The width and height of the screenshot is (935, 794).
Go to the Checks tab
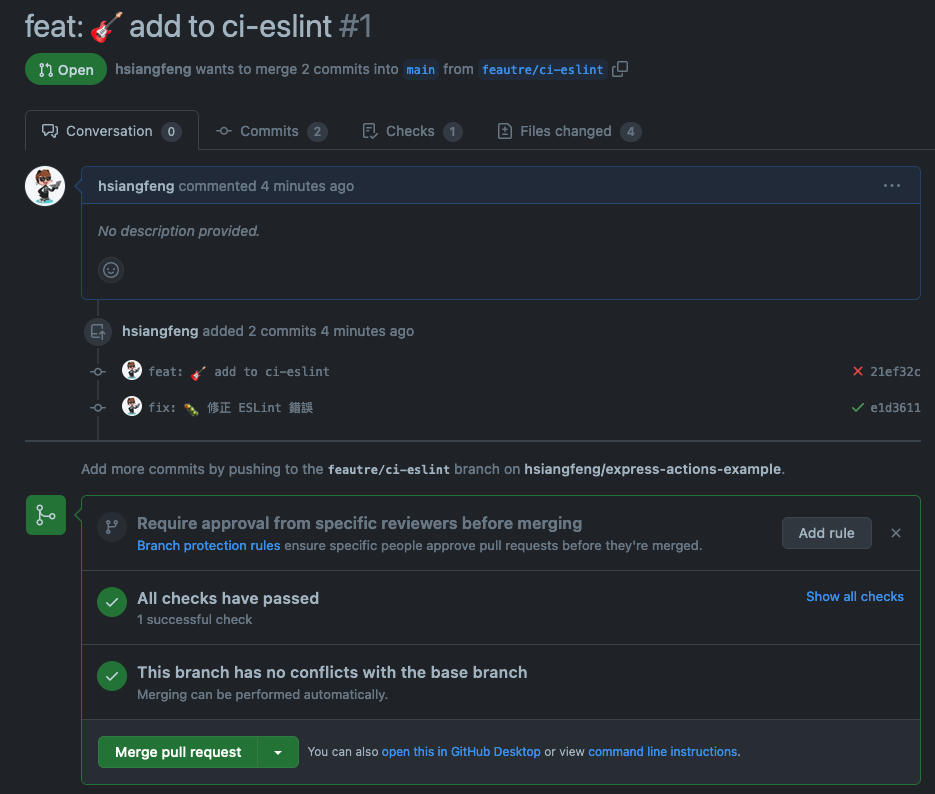[410, 131]
